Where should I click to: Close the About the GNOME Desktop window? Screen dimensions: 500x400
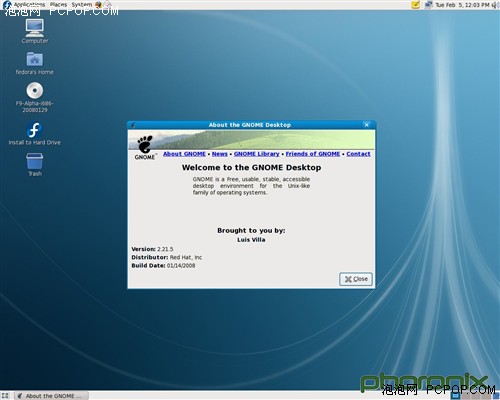(367, 125)
